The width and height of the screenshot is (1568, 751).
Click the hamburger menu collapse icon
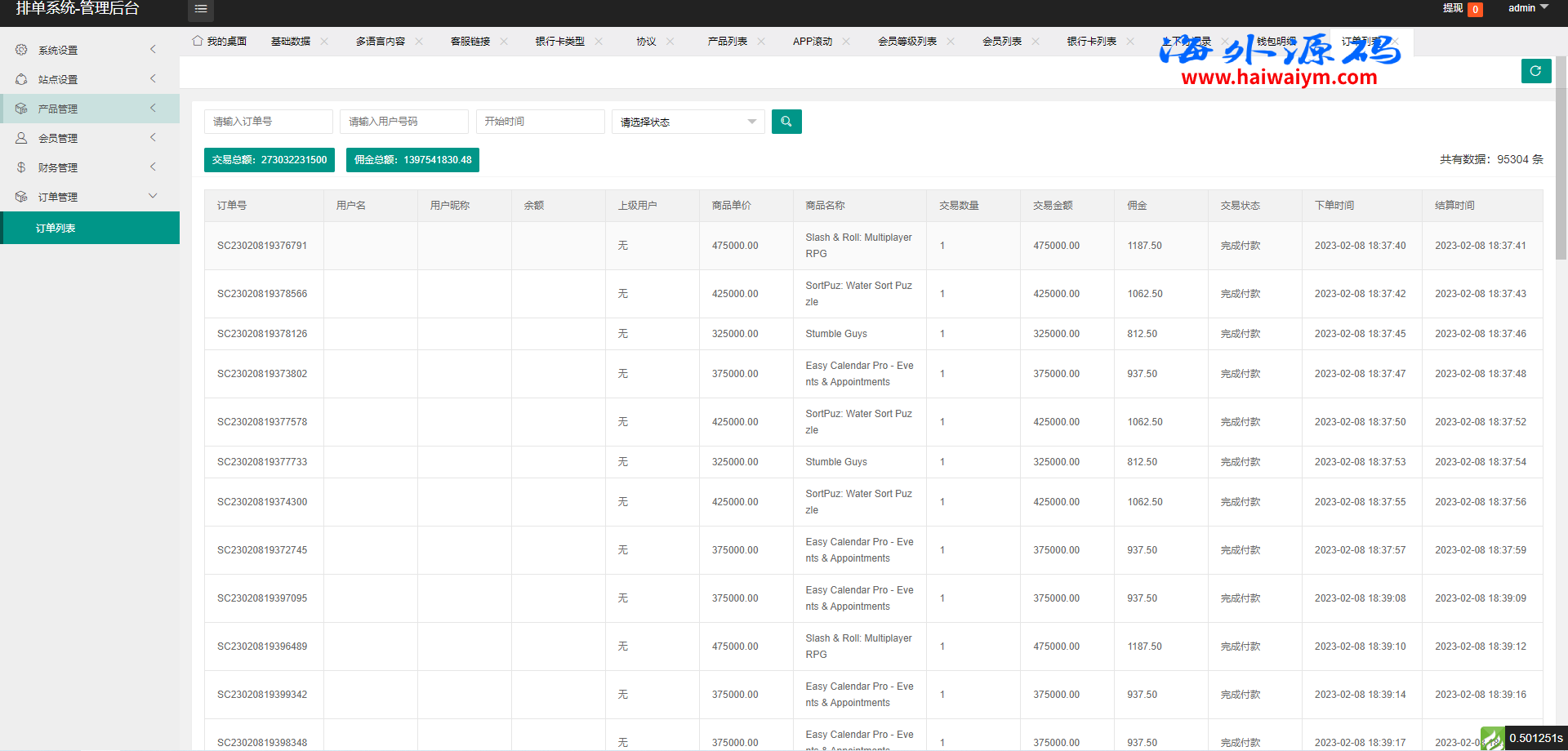(x=200, y=9)
